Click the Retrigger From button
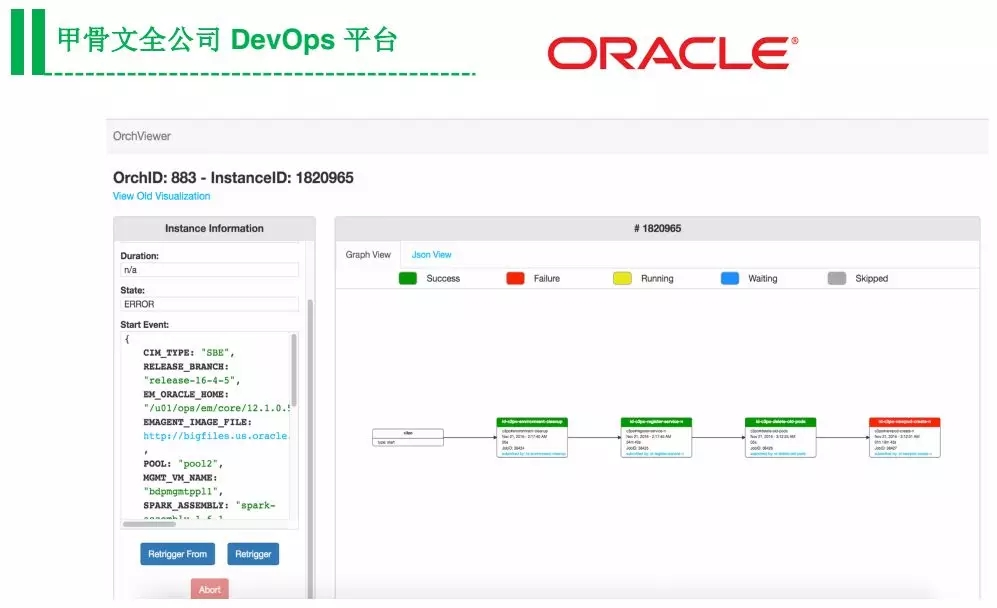The width and height of the screenshot is (997, 608). coord(177,554)
